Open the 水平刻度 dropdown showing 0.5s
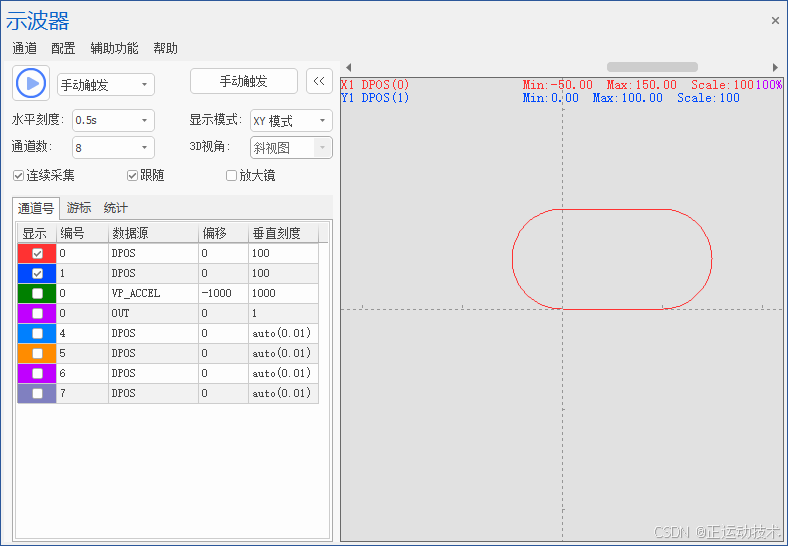Image resolution: width=788 pixels, height=546 pixels. [113, 120]
